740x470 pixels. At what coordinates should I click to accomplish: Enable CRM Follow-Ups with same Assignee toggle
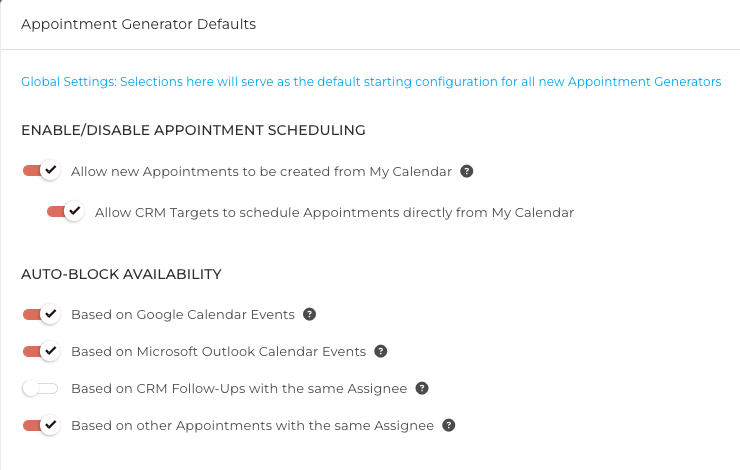click(41, 388)
